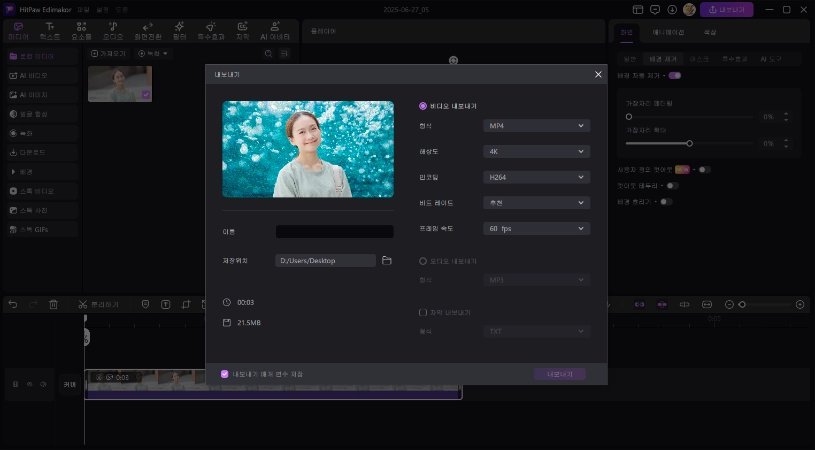
Task: Click the media search magnifier icon
Action: coord(268,54)
